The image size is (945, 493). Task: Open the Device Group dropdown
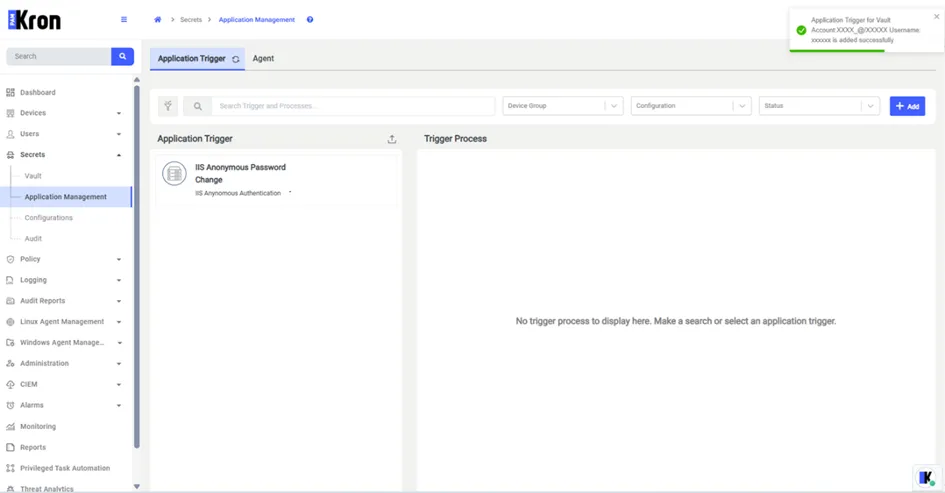coord(563,106)
